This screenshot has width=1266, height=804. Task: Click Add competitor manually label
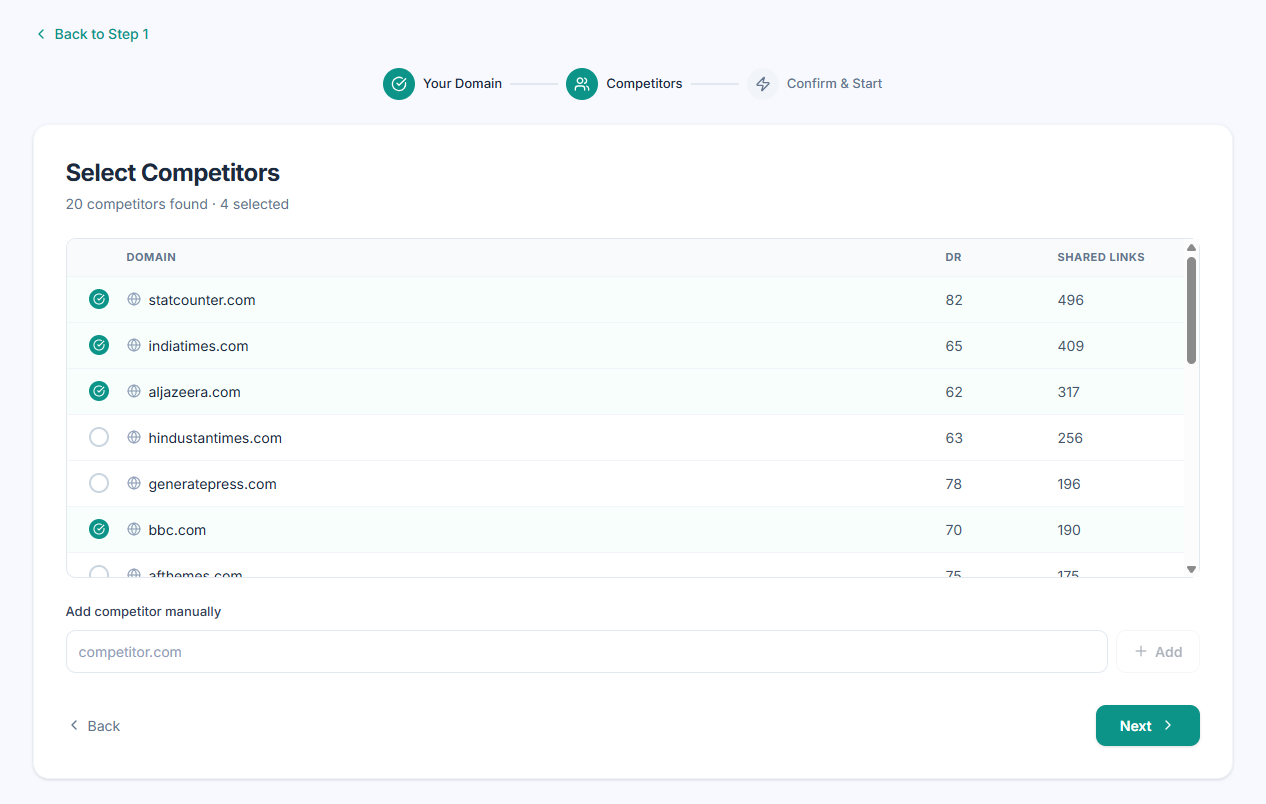pyautogui.click(x=143, y=611)
